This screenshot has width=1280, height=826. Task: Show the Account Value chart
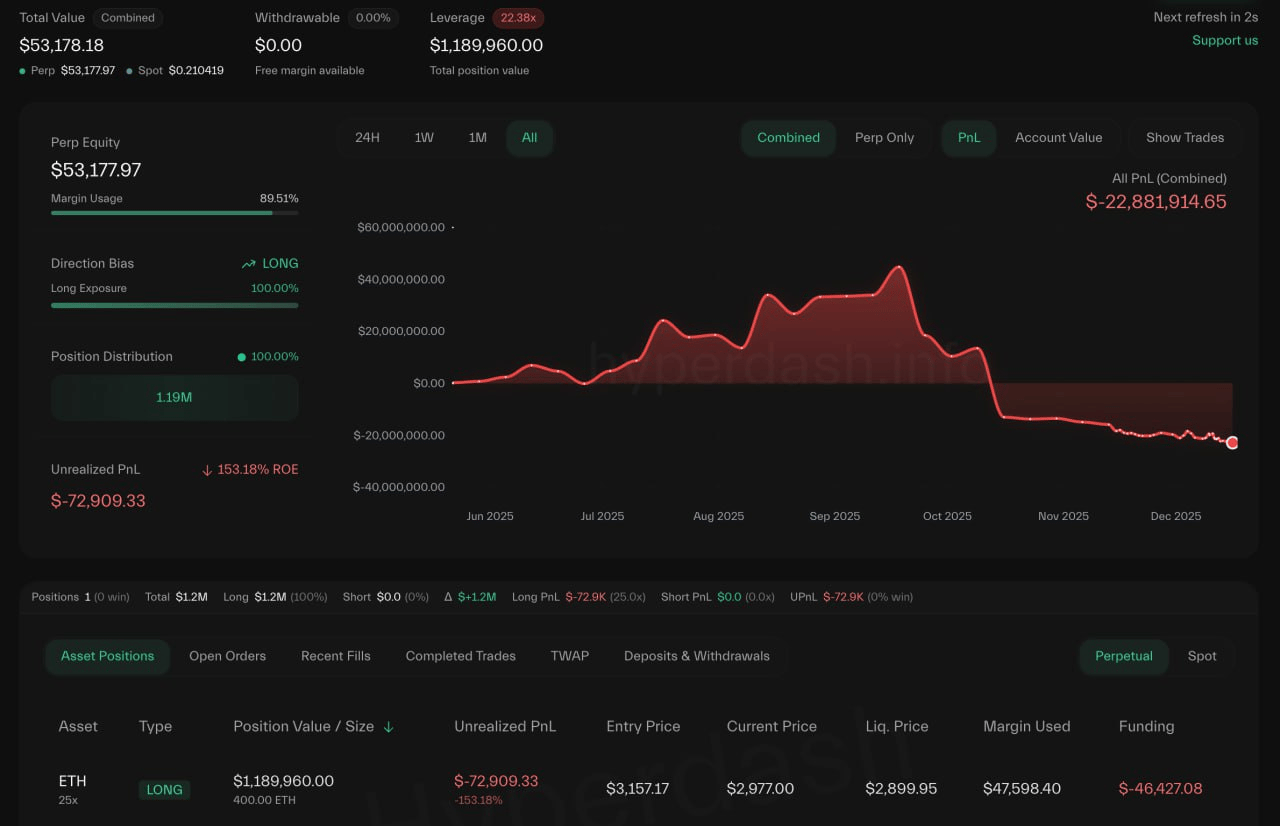tap(1059, 138)
